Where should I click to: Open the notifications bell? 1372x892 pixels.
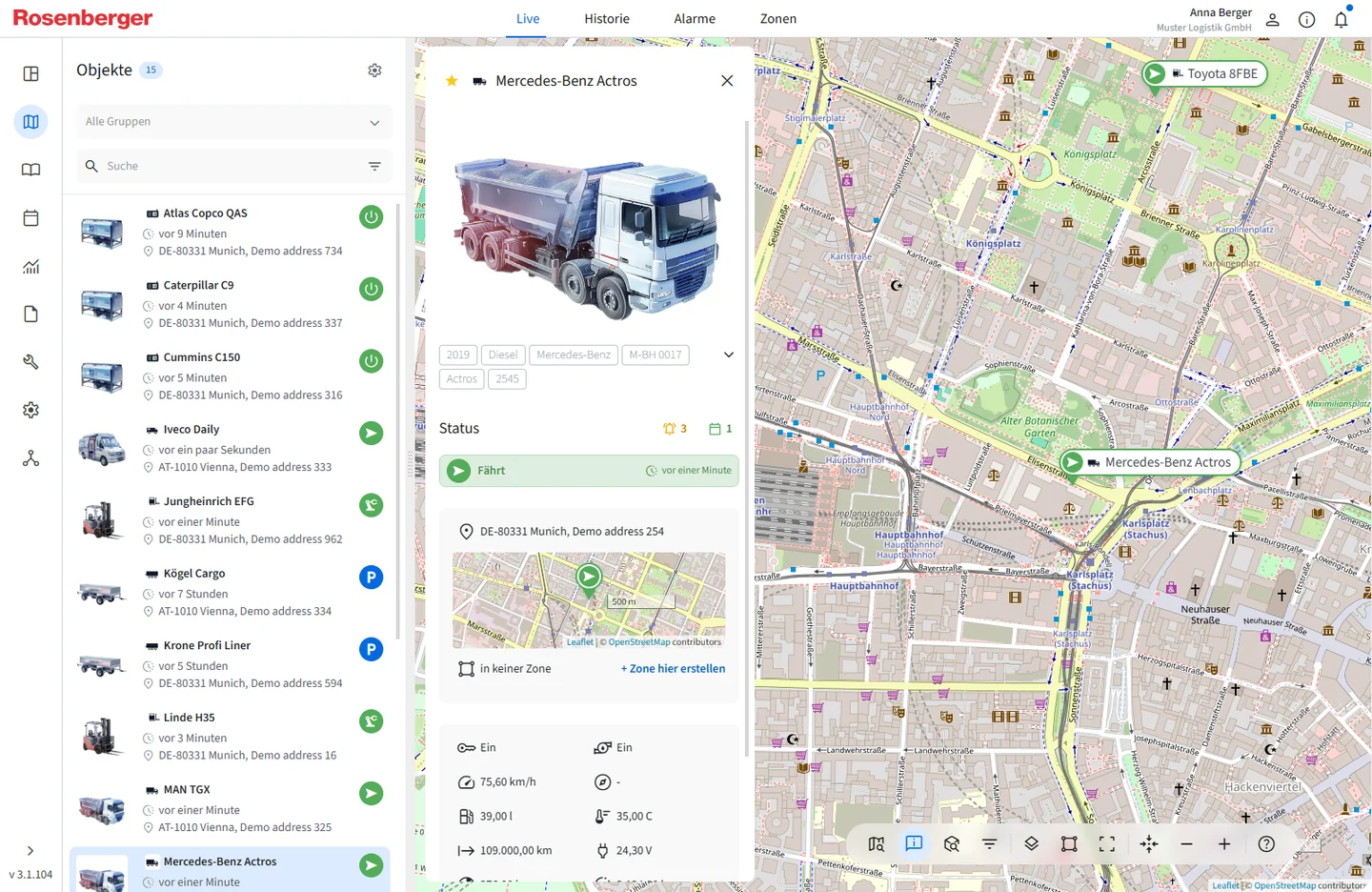pyautogui.click(x=1342, y=19)
